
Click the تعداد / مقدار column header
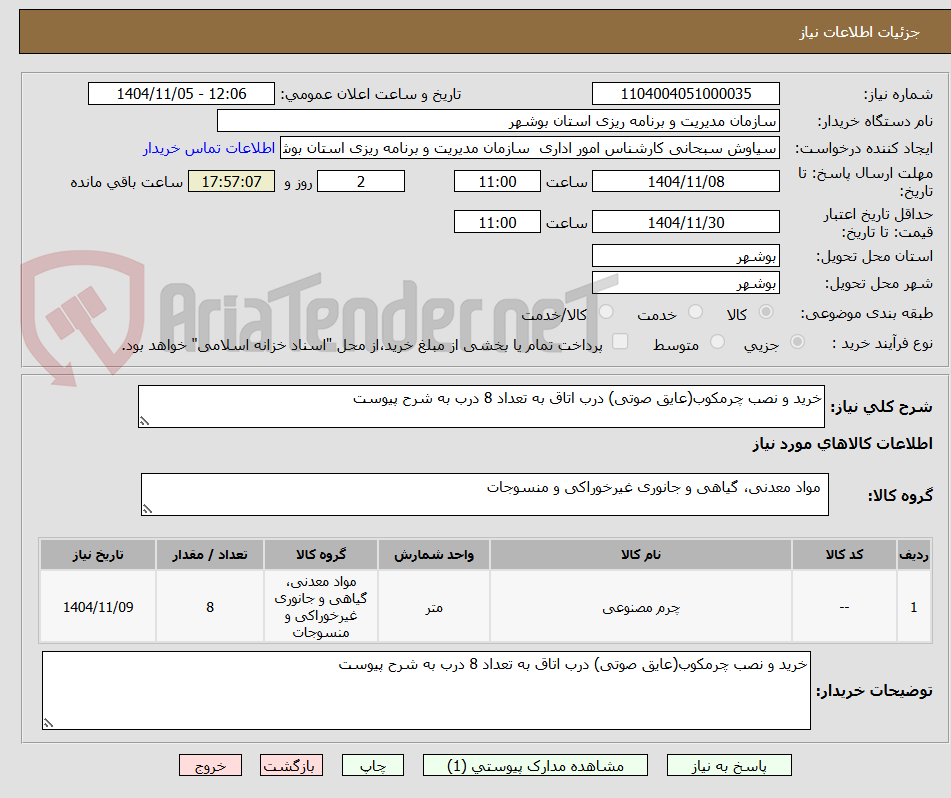[x=210, y=554]
